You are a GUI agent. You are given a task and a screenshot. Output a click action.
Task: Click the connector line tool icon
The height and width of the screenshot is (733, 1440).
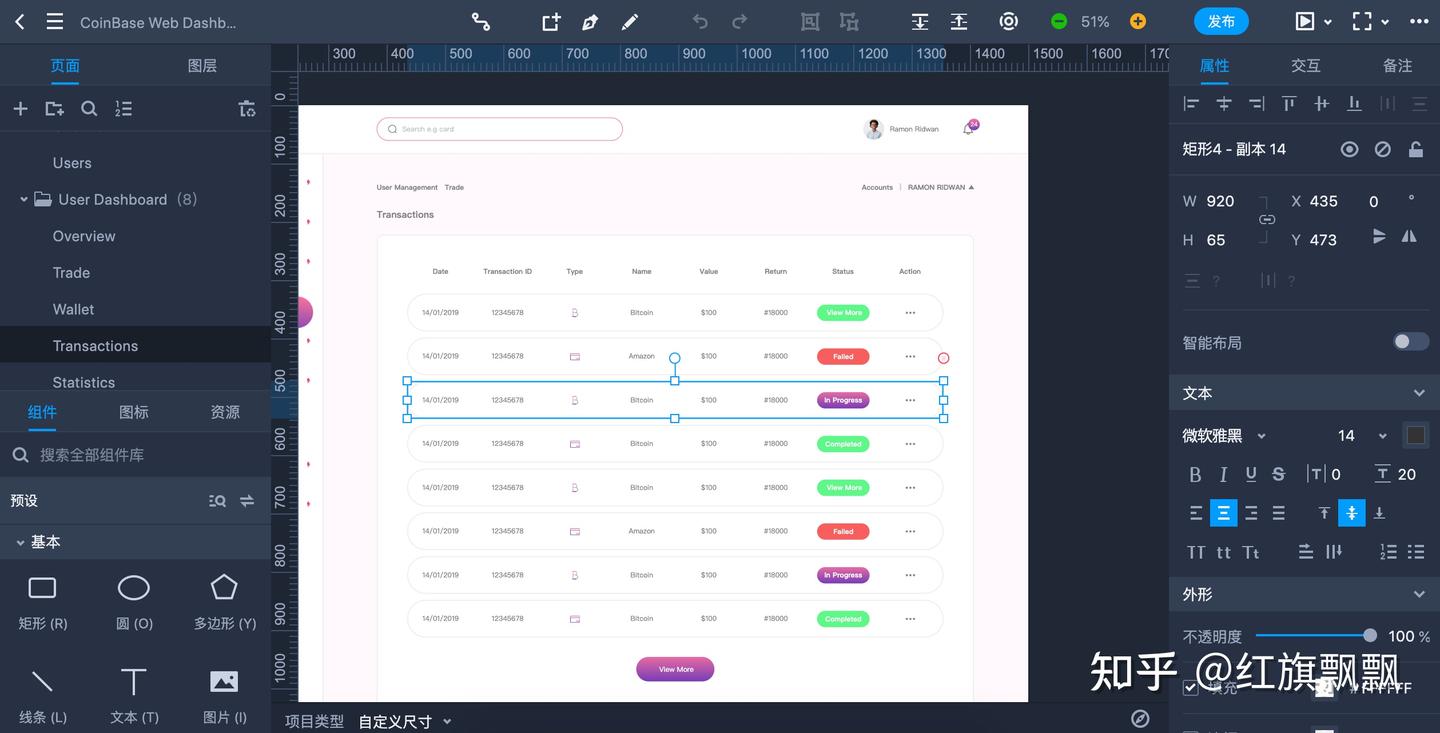point(481,22)
